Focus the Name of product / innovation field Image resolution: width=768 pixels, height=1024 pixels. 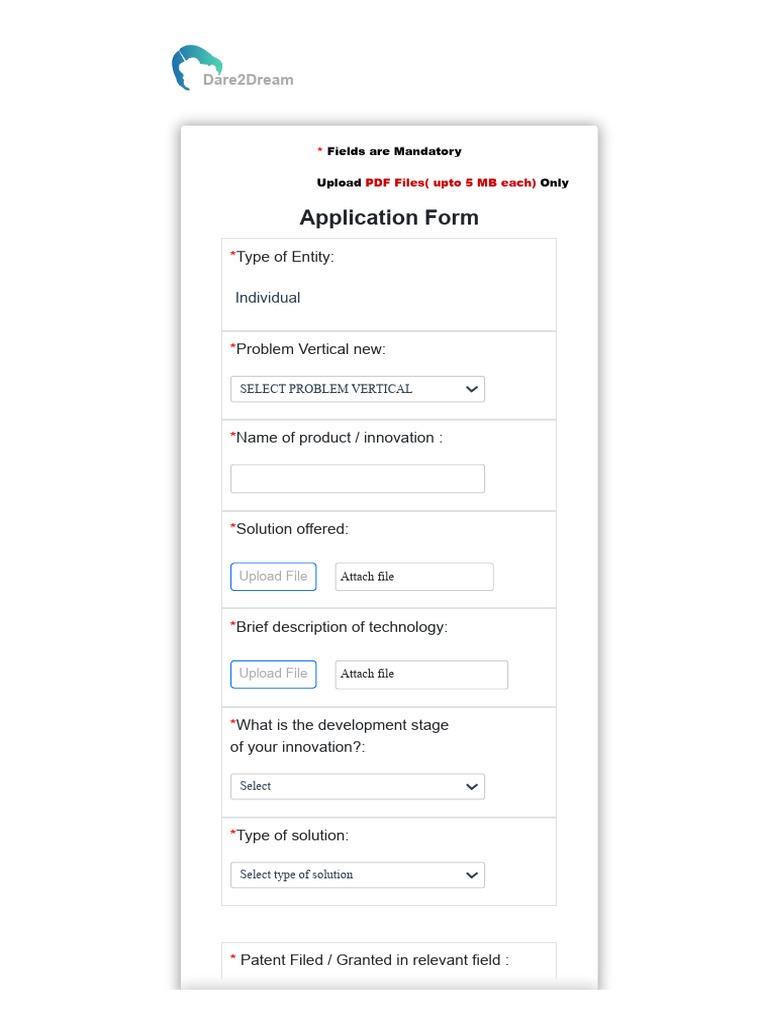pos(357,479)
